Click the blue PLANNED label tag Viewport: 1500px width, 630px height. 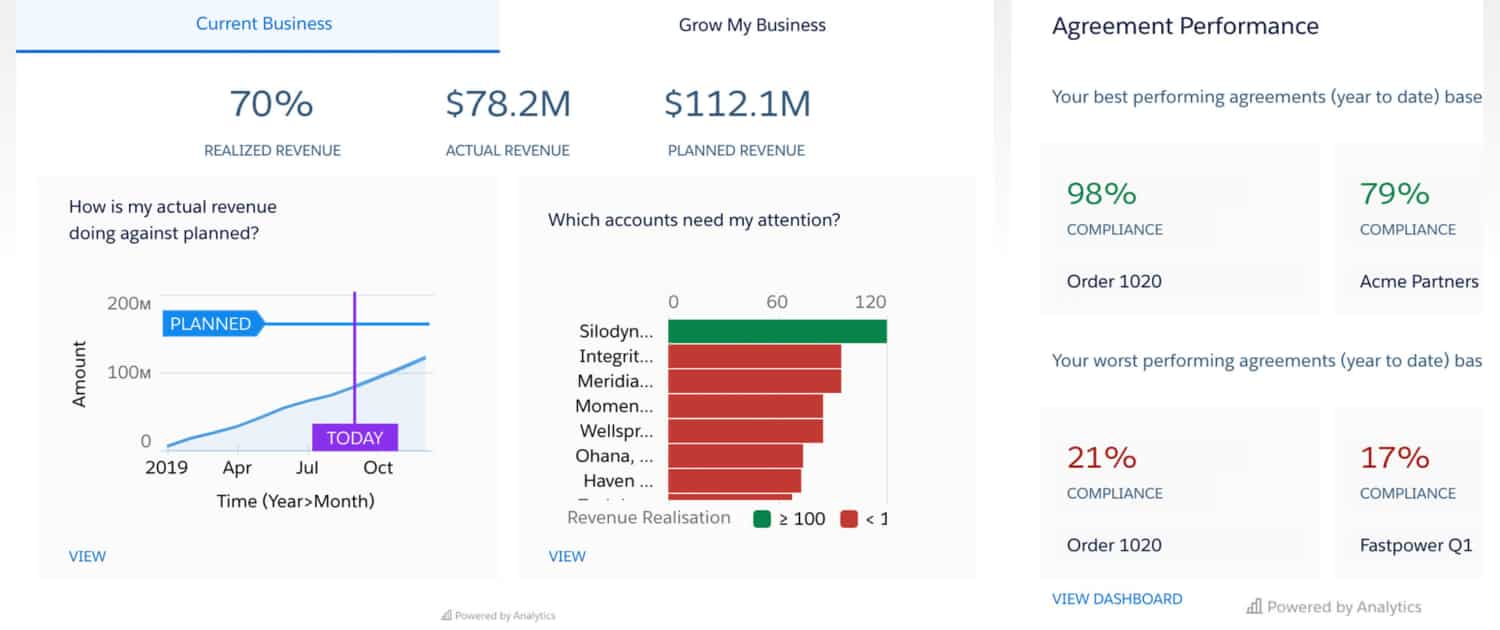211,324
